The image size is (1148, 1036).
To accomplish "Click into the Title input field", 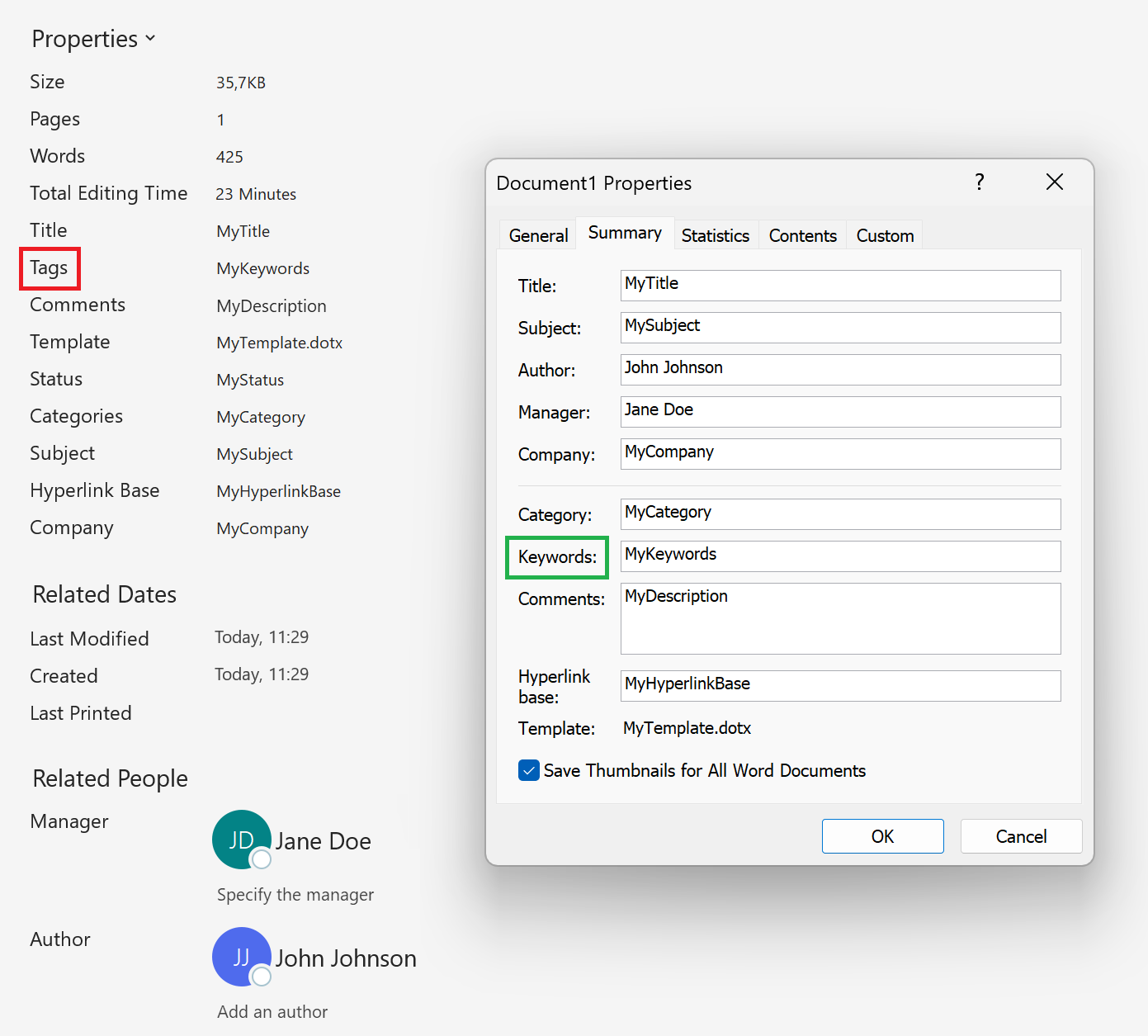I will point(840,286).
